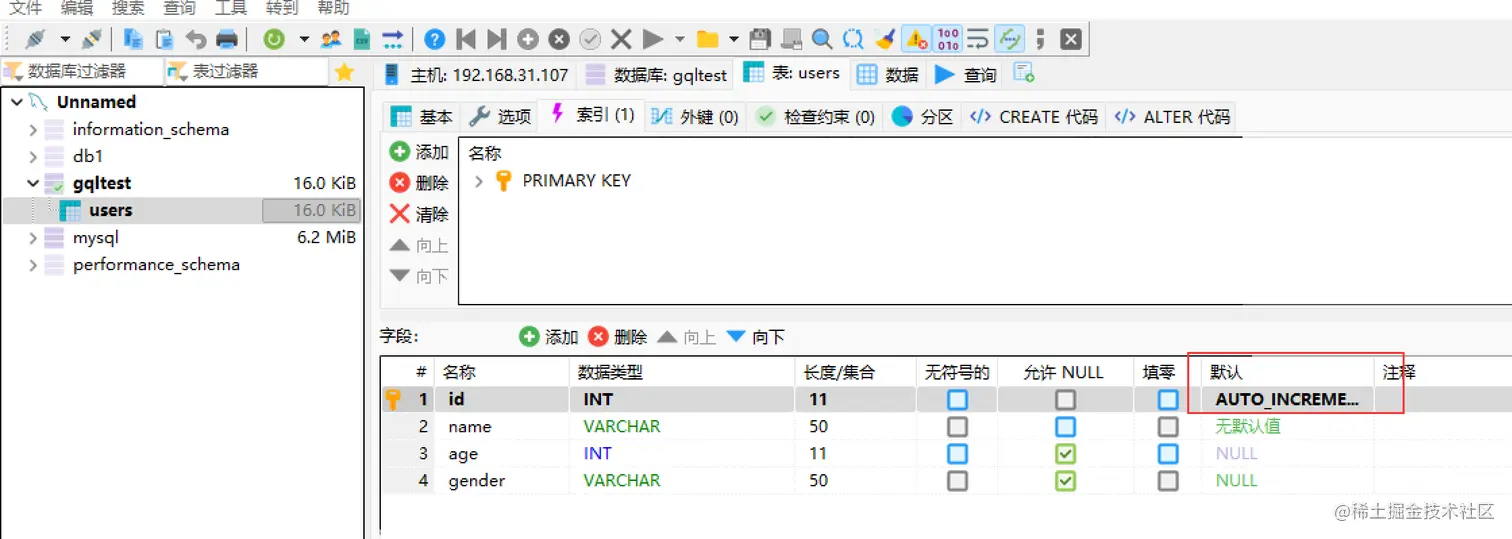Expand the performance_schema database node
This screenshot has height=539, width=1512.
coord(33,265)
